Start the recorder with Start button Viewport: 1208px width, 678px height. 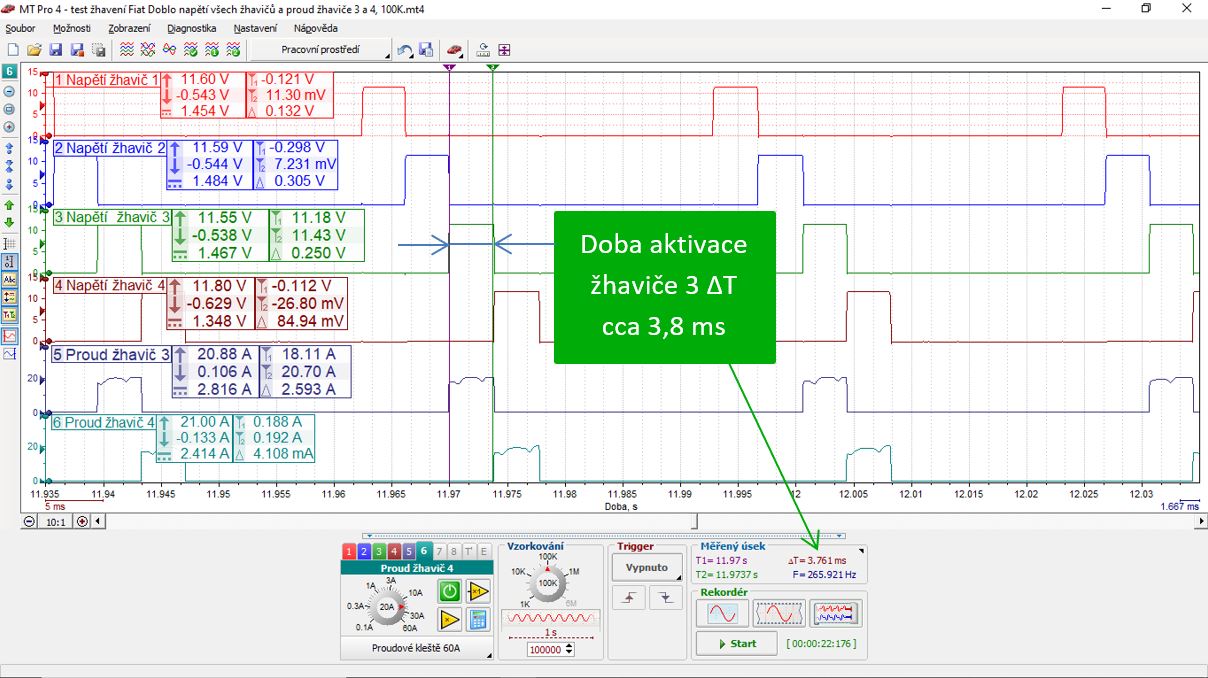[x=736, y=643]
